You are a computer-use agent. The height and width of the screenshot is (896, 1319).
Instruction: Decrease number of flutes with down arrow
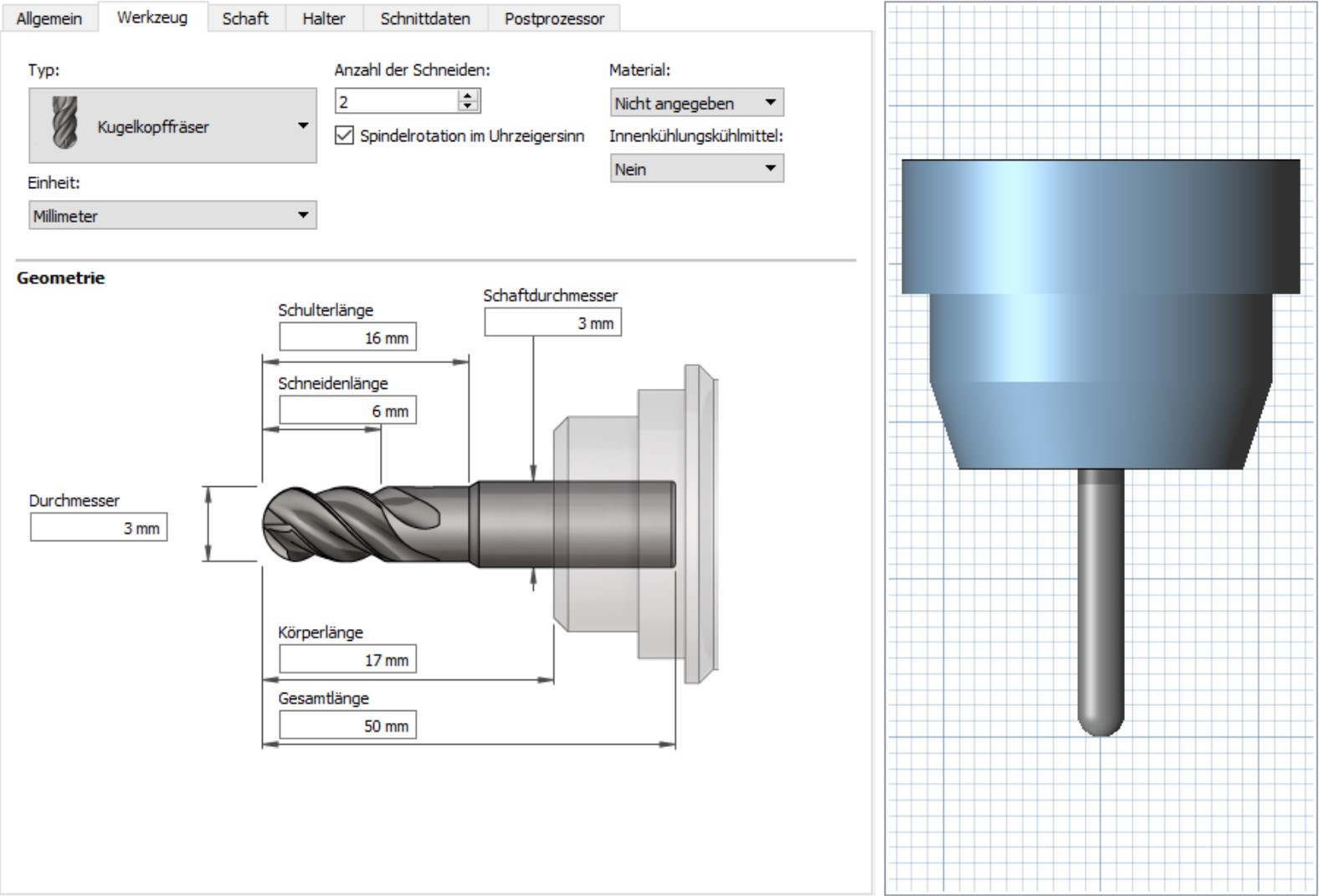click(x=469, y=106)
